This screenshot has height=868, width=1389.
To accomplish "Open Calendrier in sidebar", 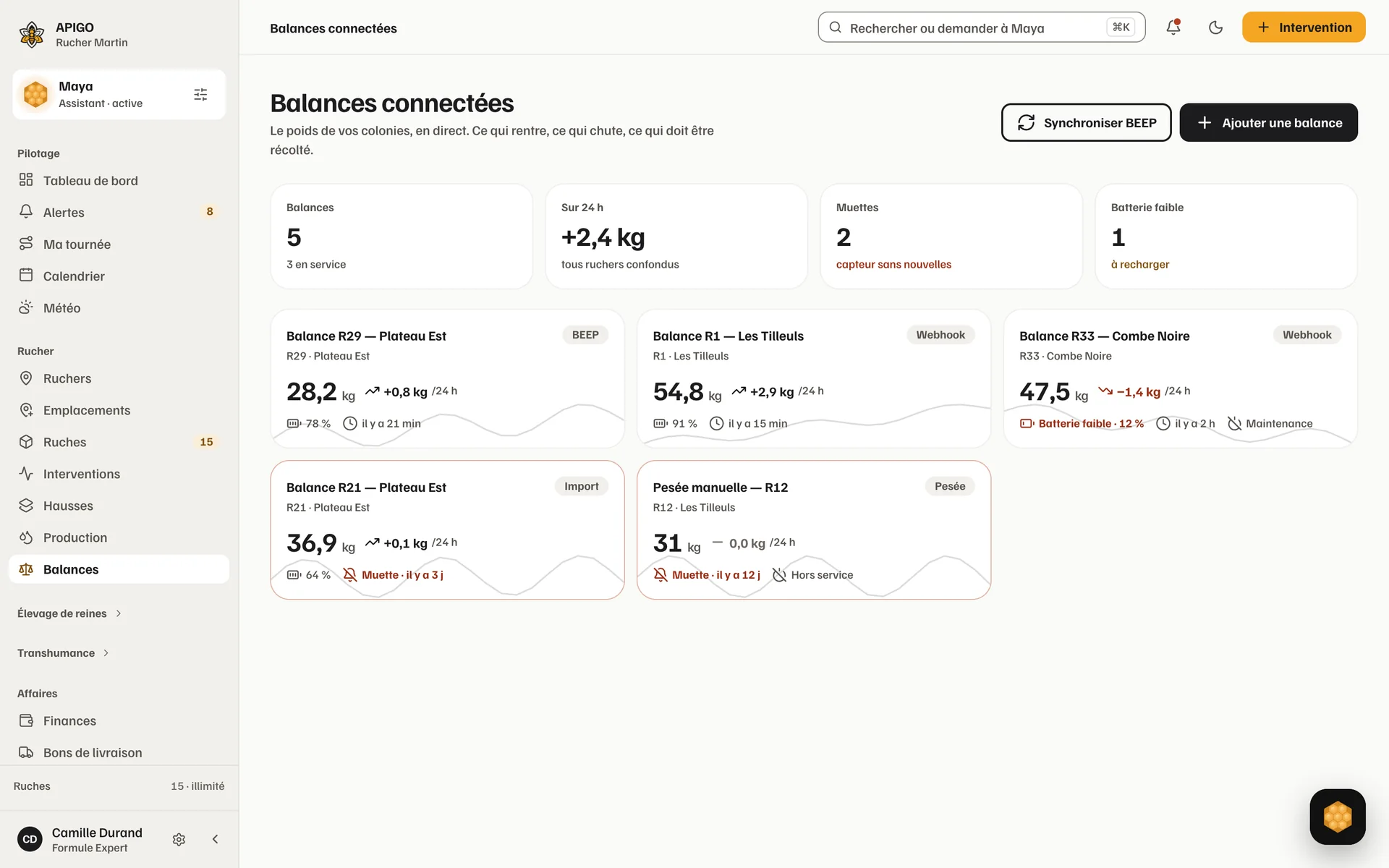I will [119, 276].
